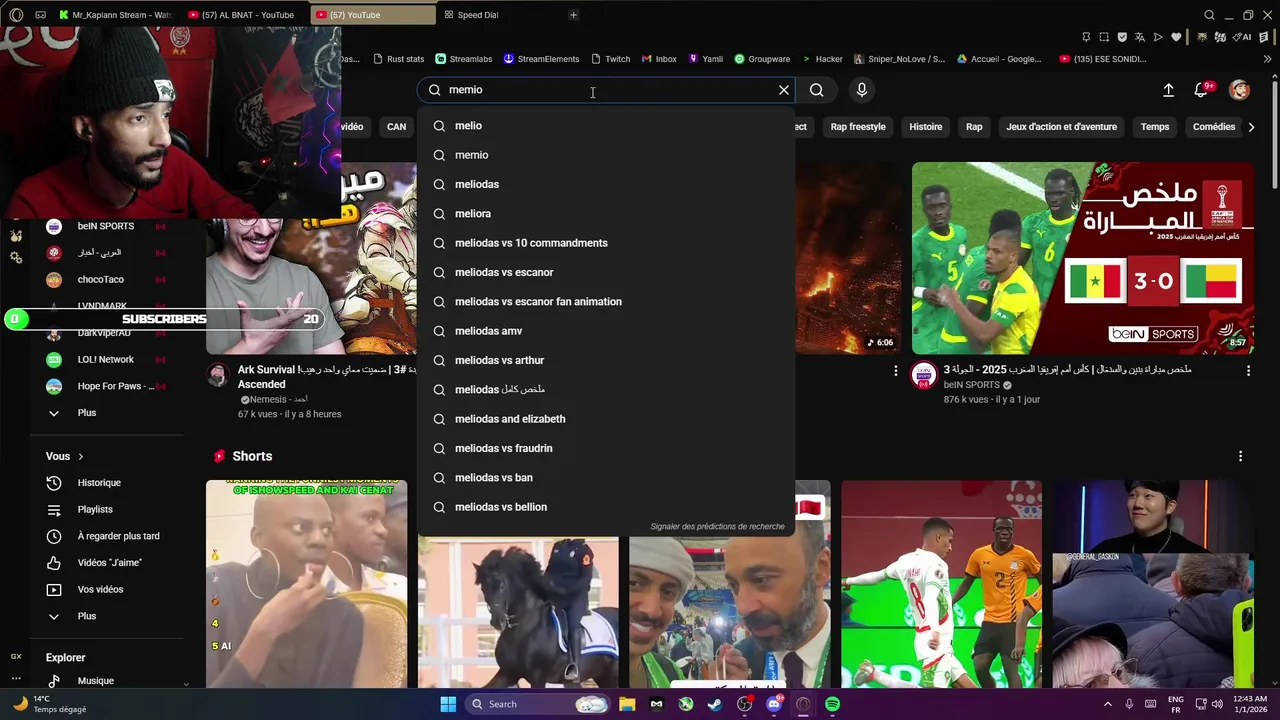Select the 'CAN' filter chip
This screenshot has height=720, width=1280.
397,127
